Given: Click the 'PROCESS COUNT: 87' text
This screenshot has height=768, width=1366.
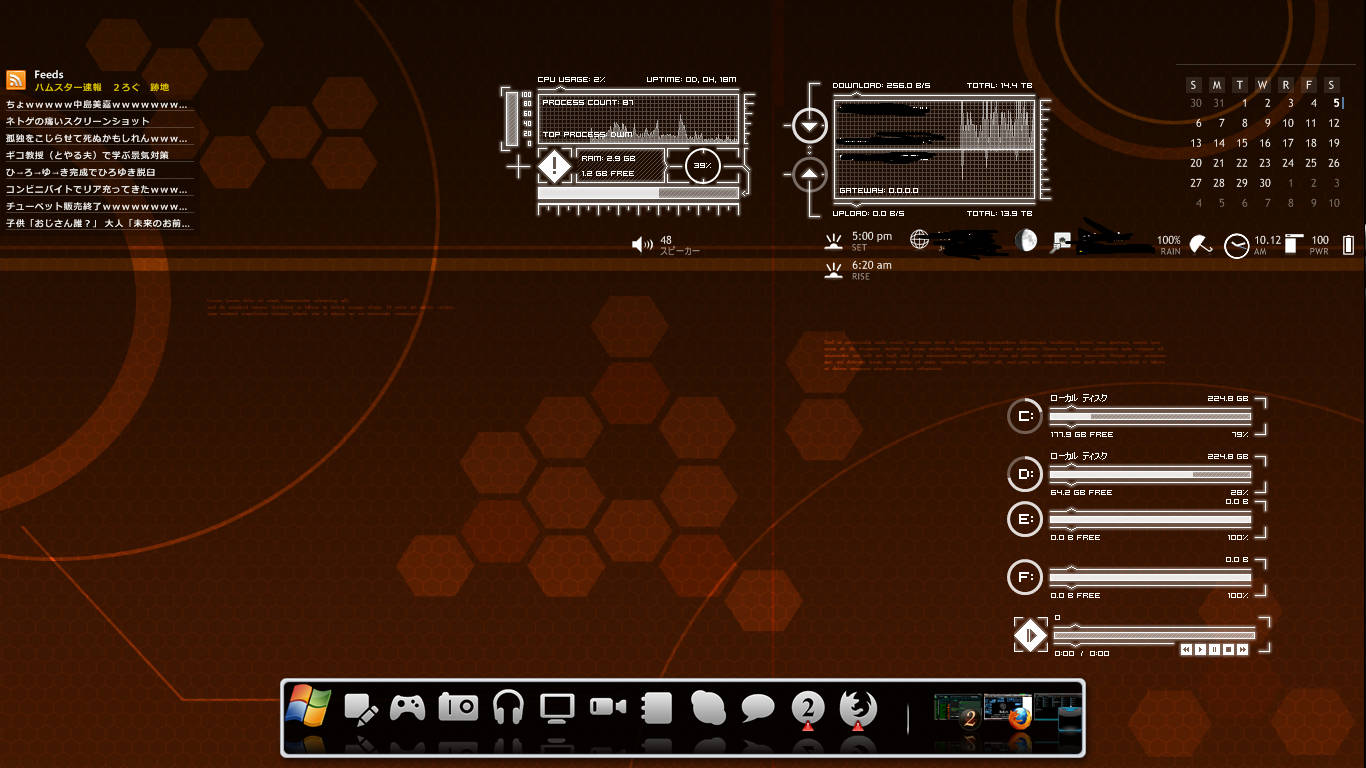Looking at the screenshot, I should tap(588, 103).
